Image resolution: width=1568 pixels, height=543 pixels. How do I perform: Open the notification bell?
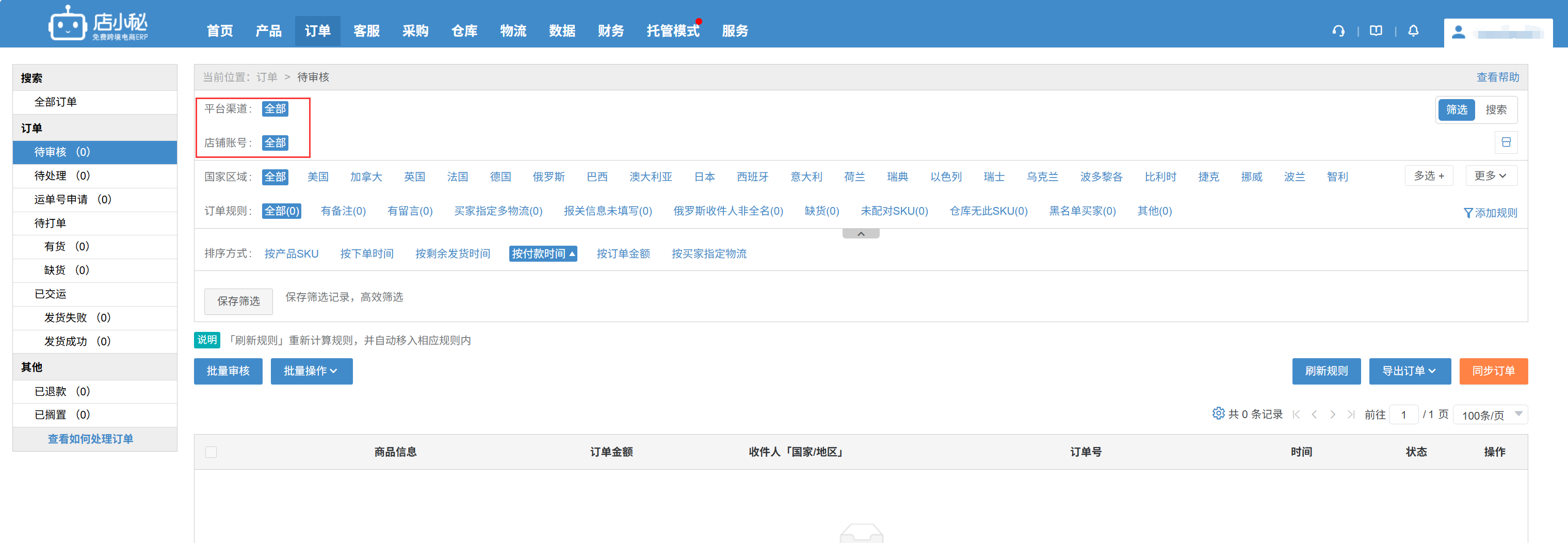coord(1413,31)
